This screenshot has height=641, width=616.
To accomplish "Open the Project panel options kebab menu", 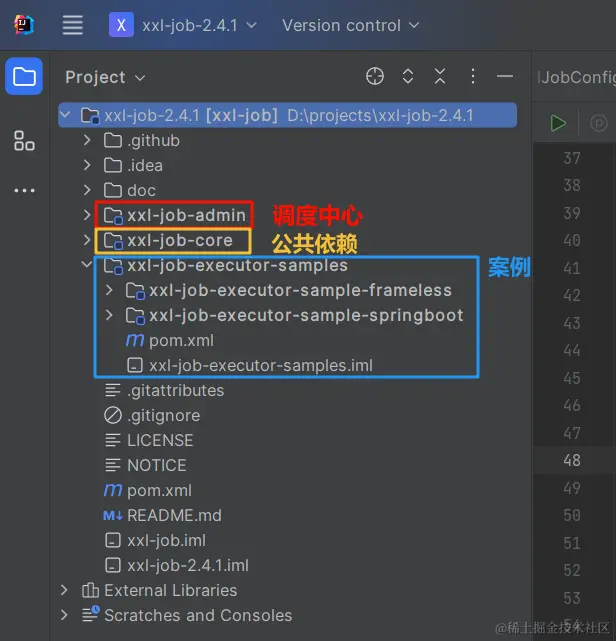I will (473, 76).
